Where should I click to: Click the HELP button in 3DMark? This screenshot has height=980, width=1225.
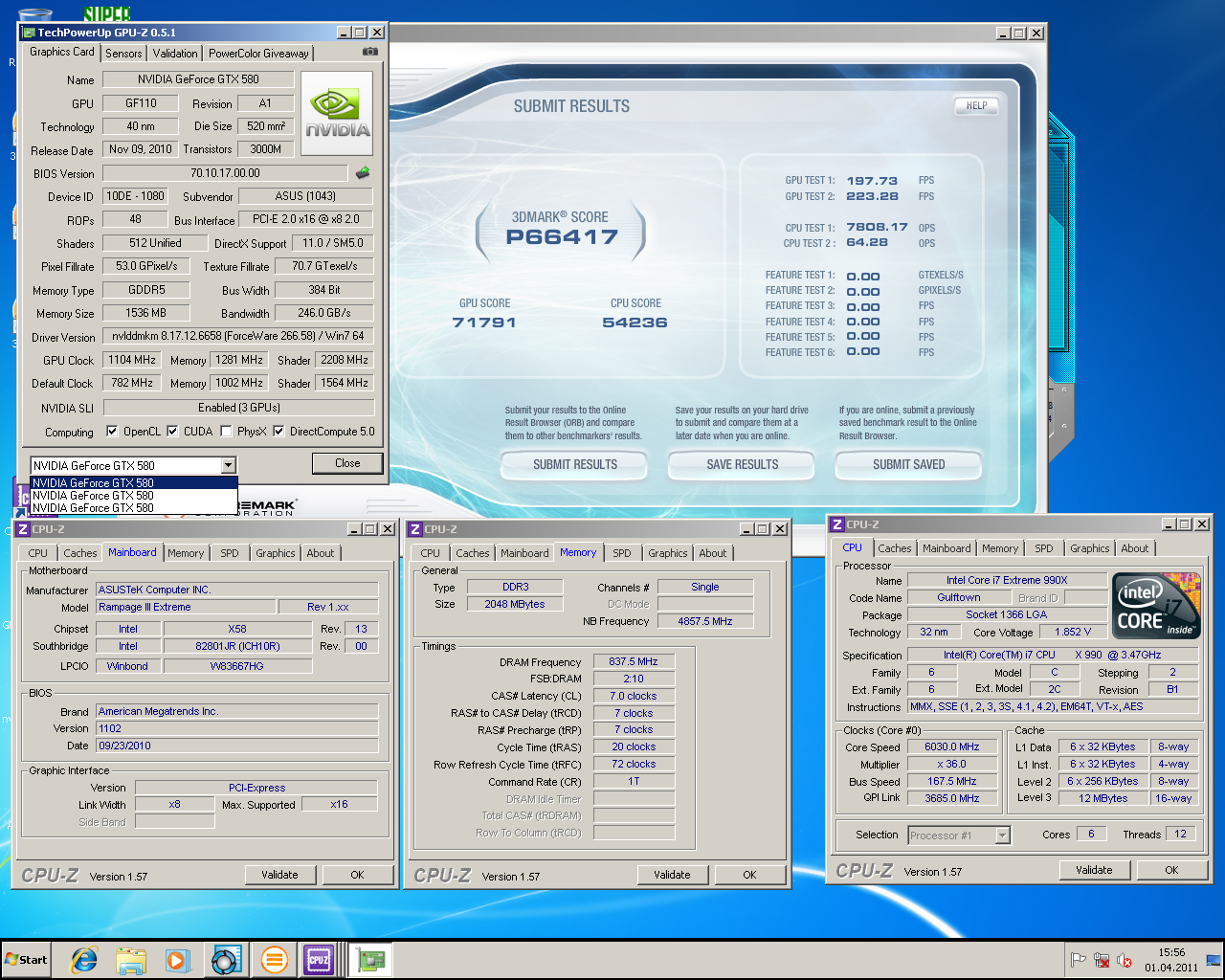click(x=976, y=106)
